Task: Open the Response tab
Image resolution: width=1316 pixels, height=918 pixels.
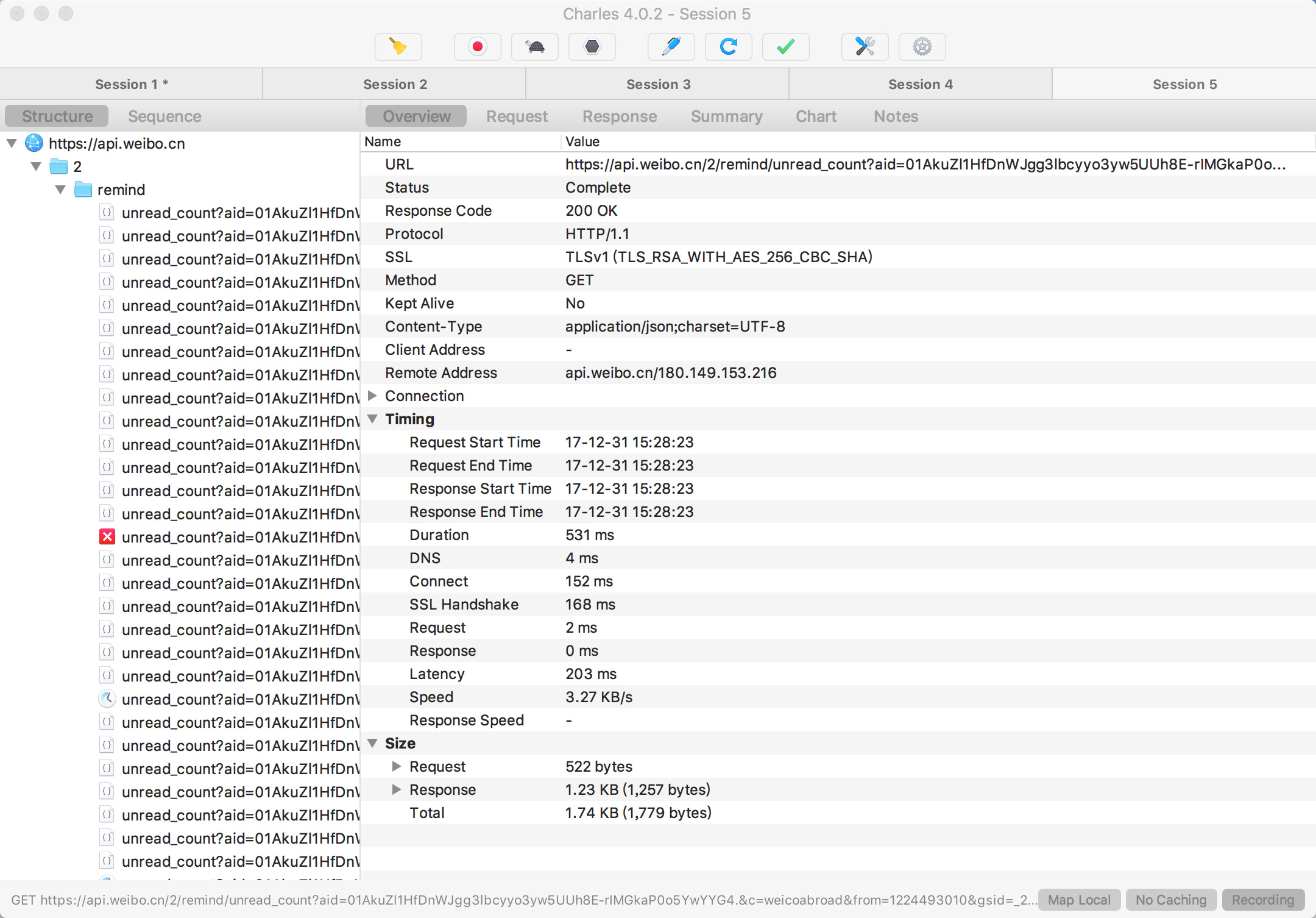Action: coord(619,116)
